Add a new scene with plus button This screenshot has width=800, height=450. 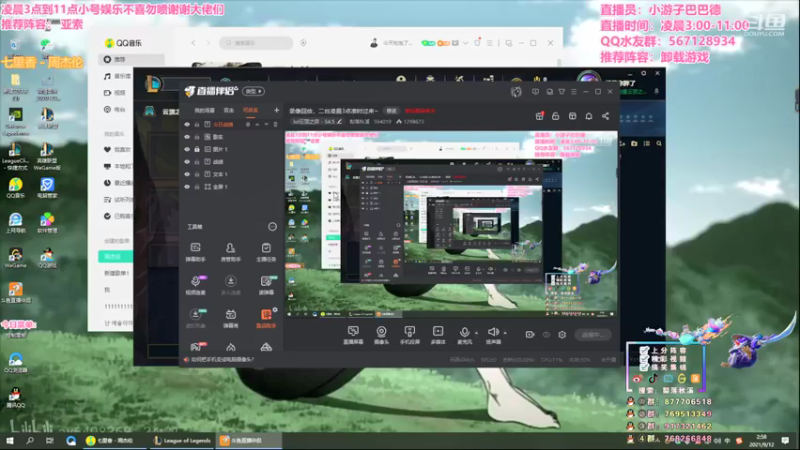(x=276, y=110)
